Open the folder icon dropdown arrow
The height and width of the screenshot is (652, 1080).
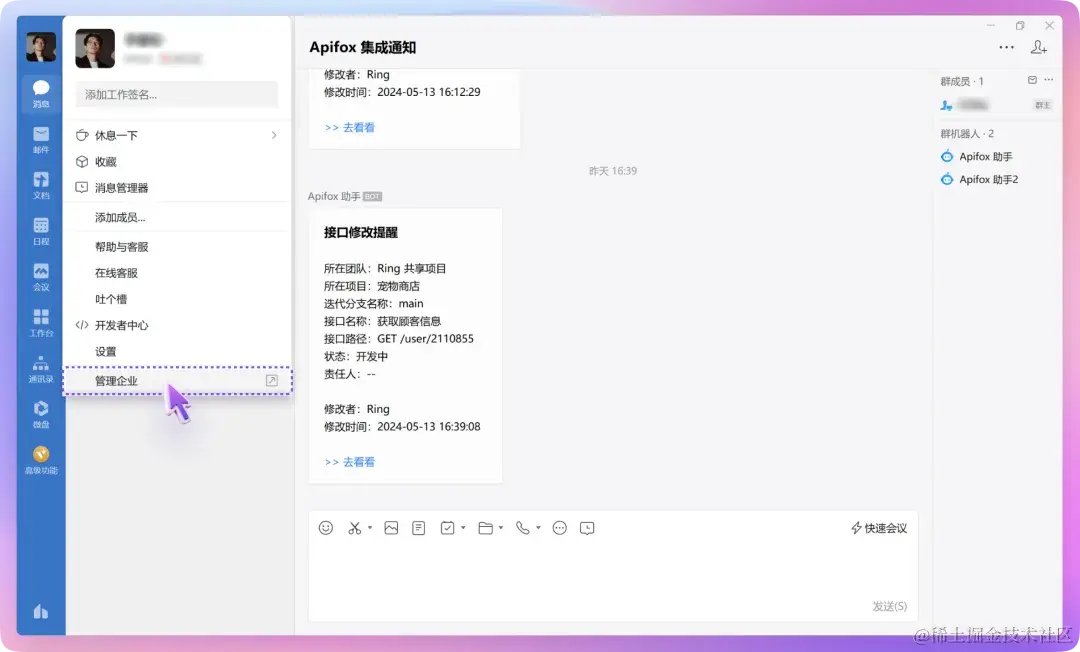501,528
